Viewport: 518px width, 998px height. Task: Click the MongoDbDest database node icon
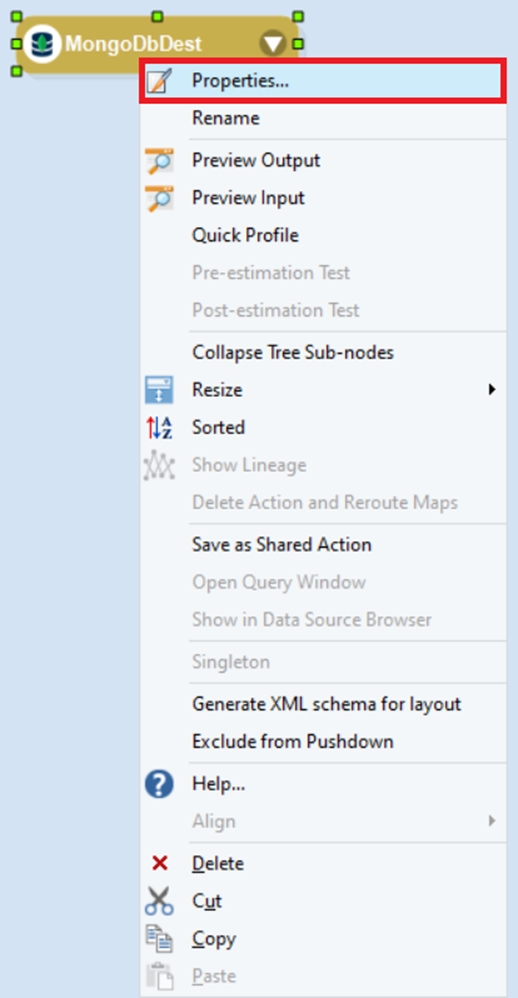pos(42,44)
